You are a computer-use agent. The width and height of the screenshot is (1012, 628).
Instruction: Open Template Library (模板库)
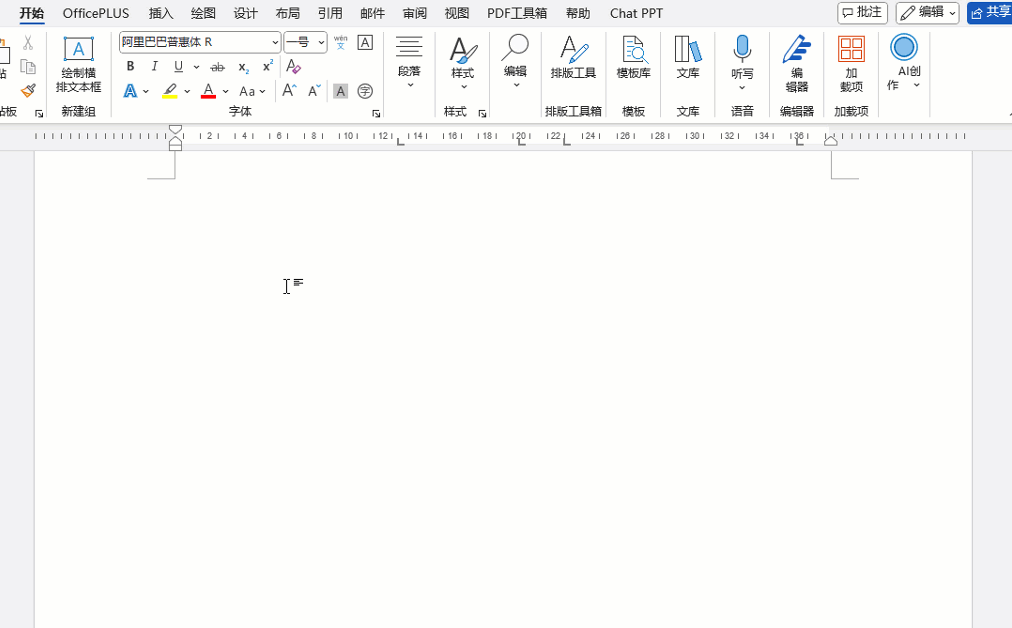coord(633,58)
